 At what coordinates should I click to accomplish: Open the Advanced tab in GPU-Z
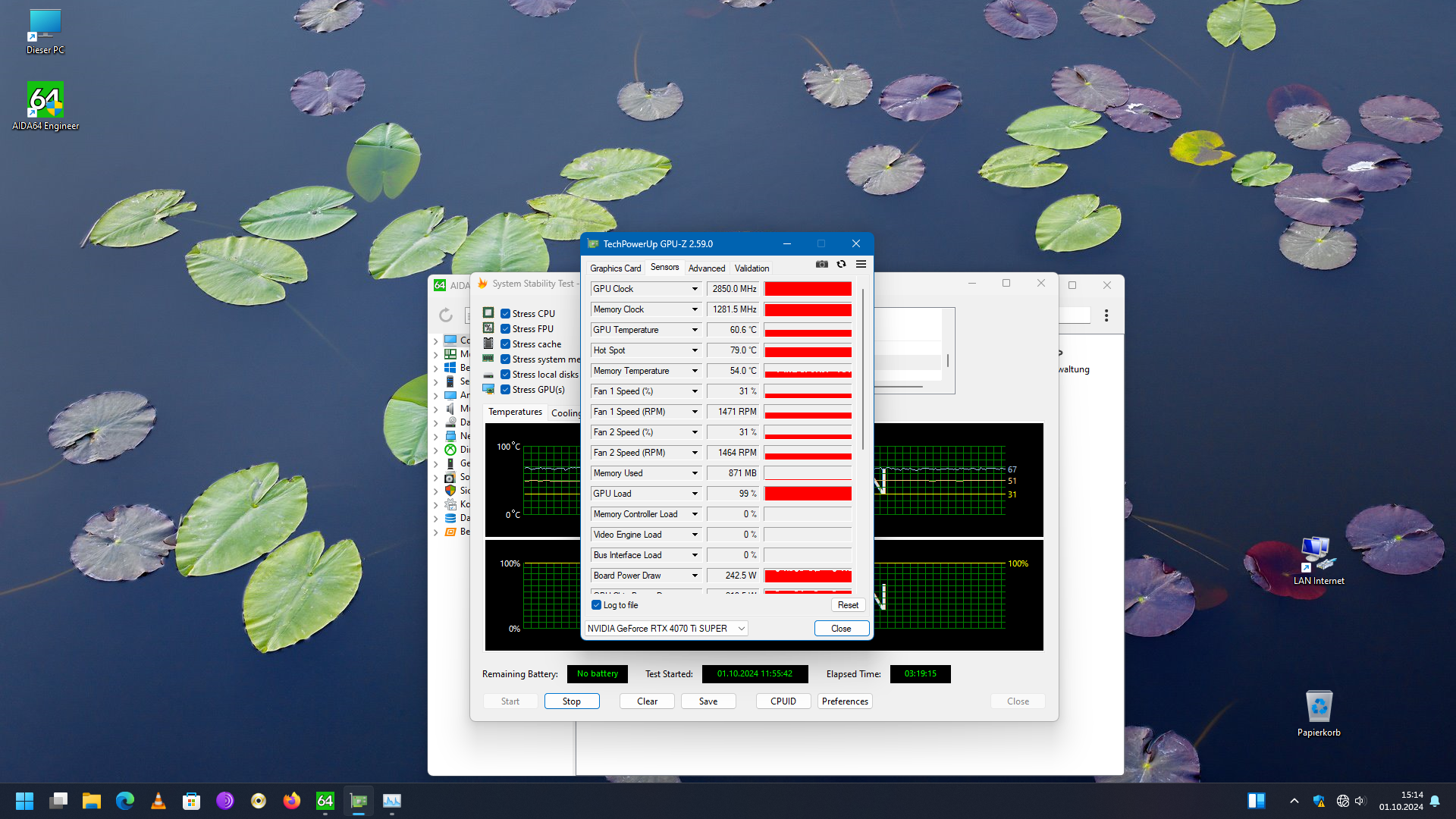[706, 268]
